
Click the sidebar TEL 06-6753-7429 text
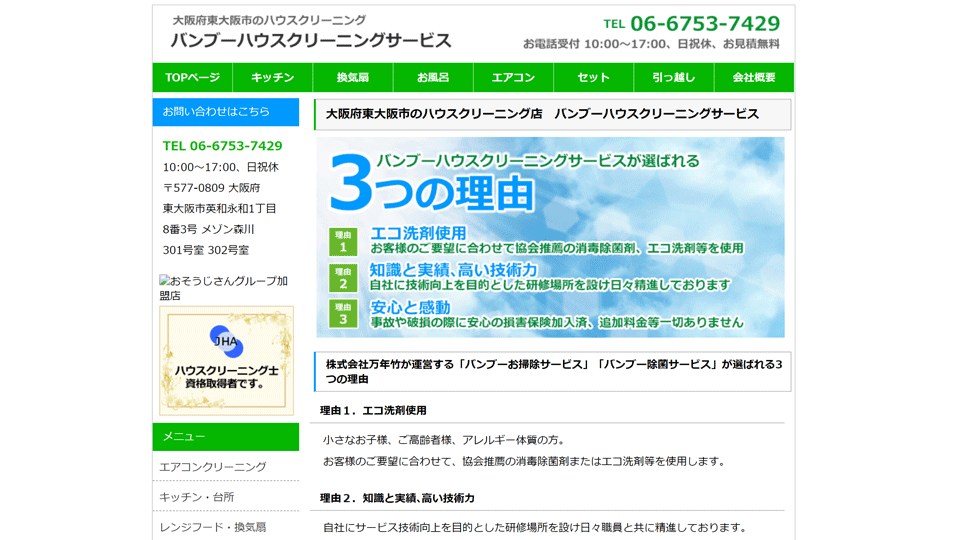tap(222, 146)
